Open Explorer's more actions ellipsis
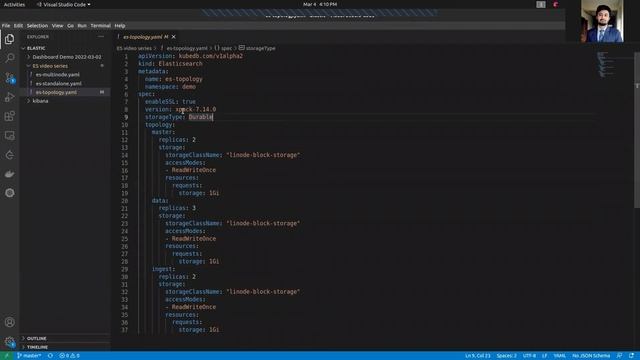The width and height of the screenshot is (640, 360). click(101, 37)
